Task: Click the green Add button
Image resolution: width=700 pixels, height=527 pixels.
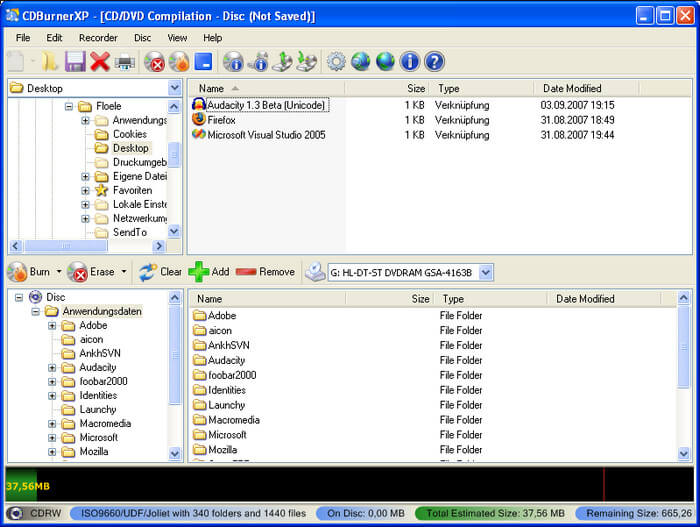Action: (209, 272)
